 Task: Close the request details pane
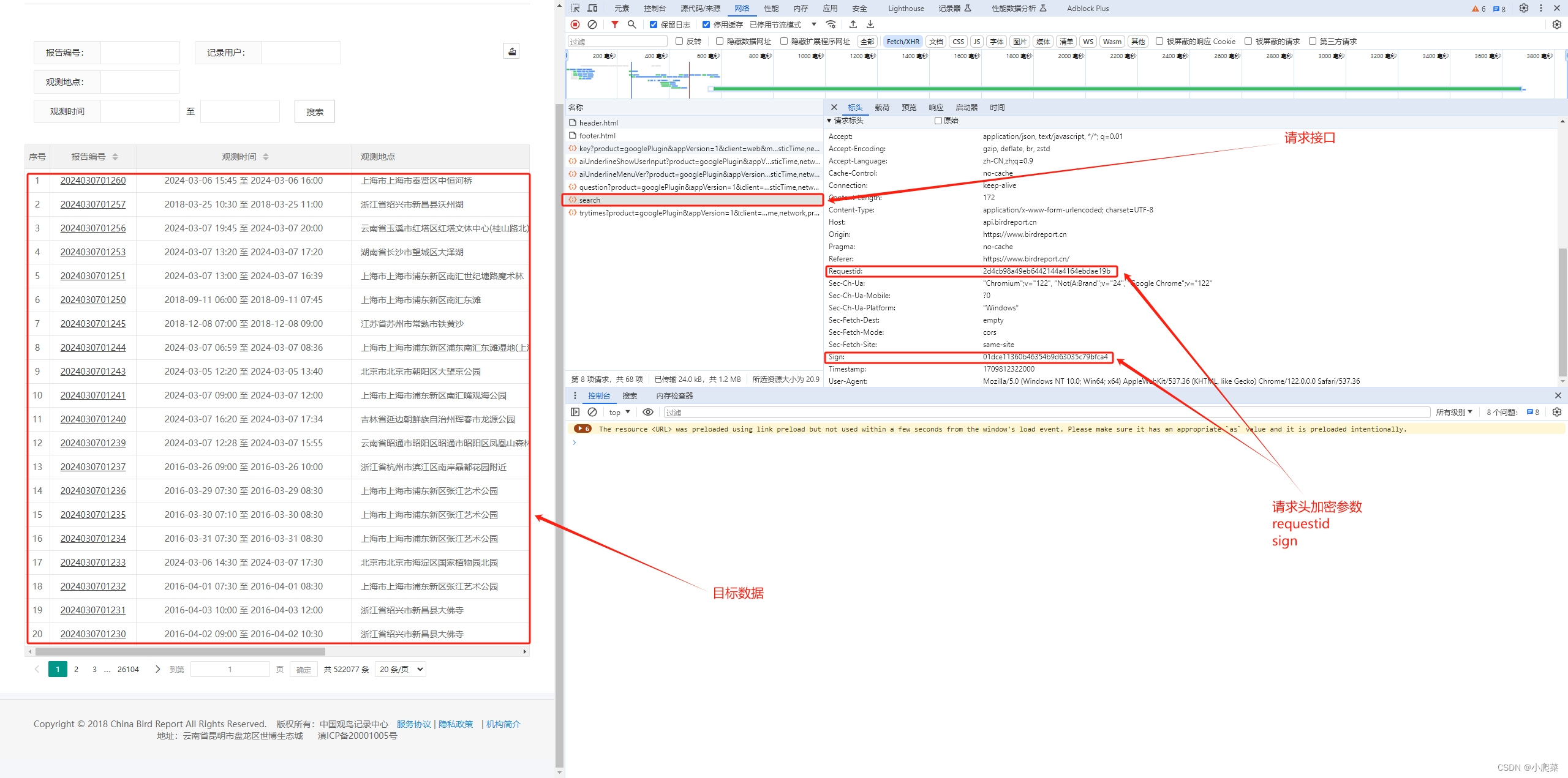click(834, 107)
